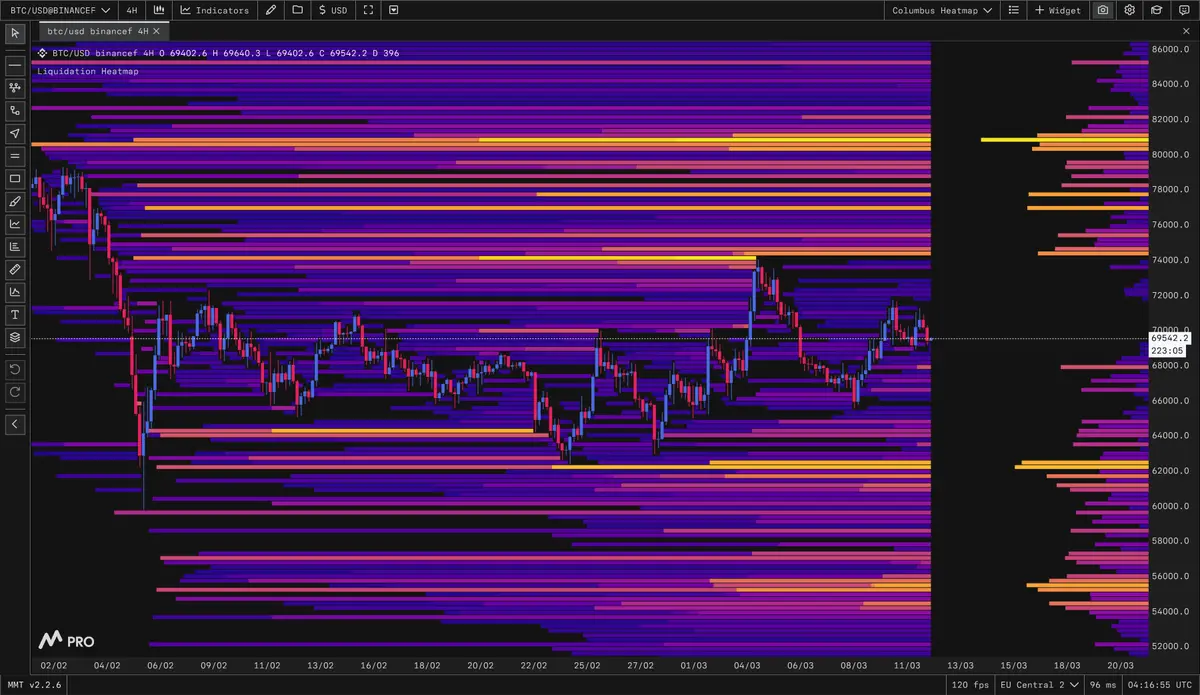The height and width of the screenshot is (695, 1200).
Task: Open the drawing layers stack panel
Action: [15, 337]
